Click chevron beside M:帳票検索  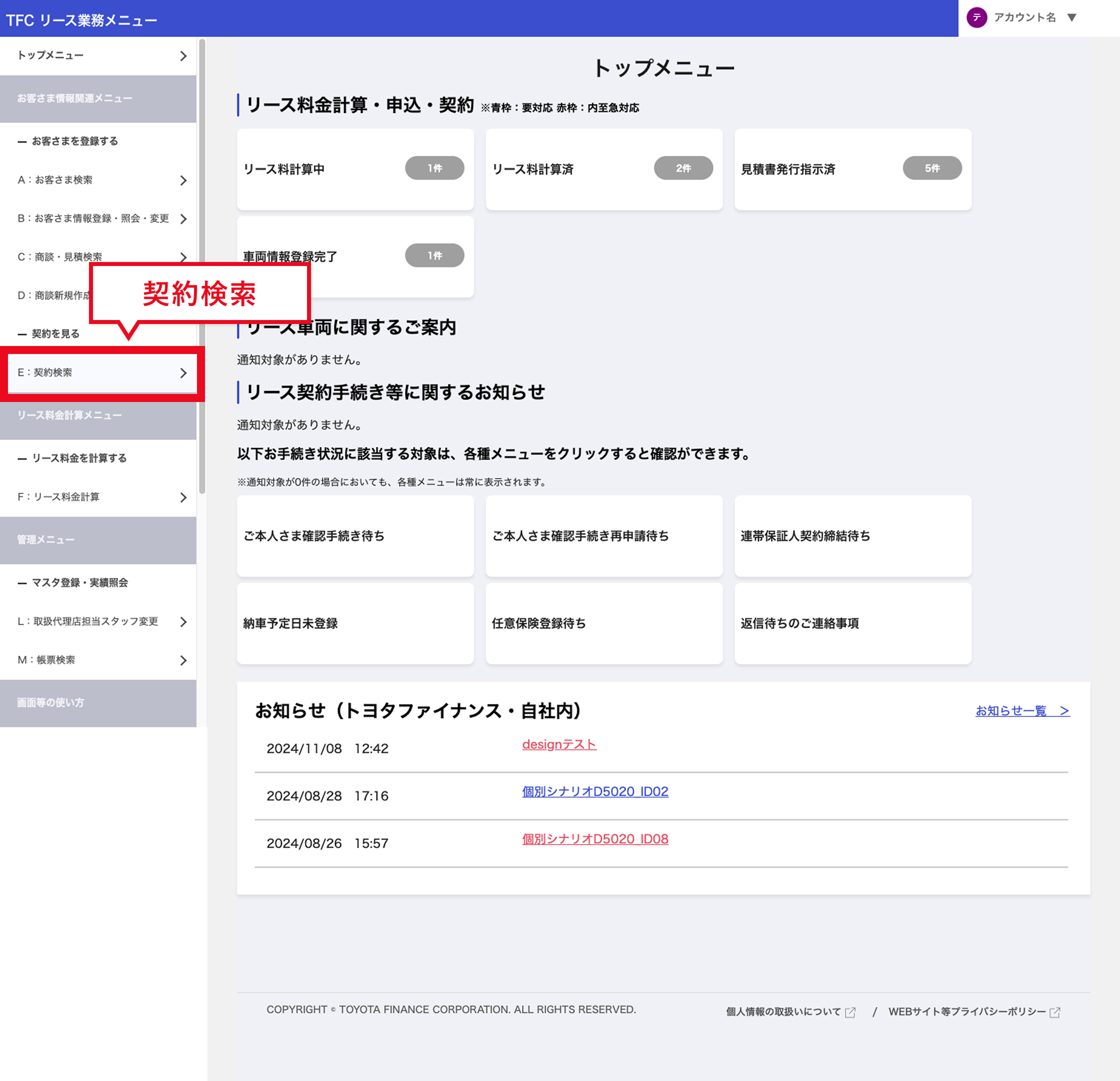pos(183,660)
